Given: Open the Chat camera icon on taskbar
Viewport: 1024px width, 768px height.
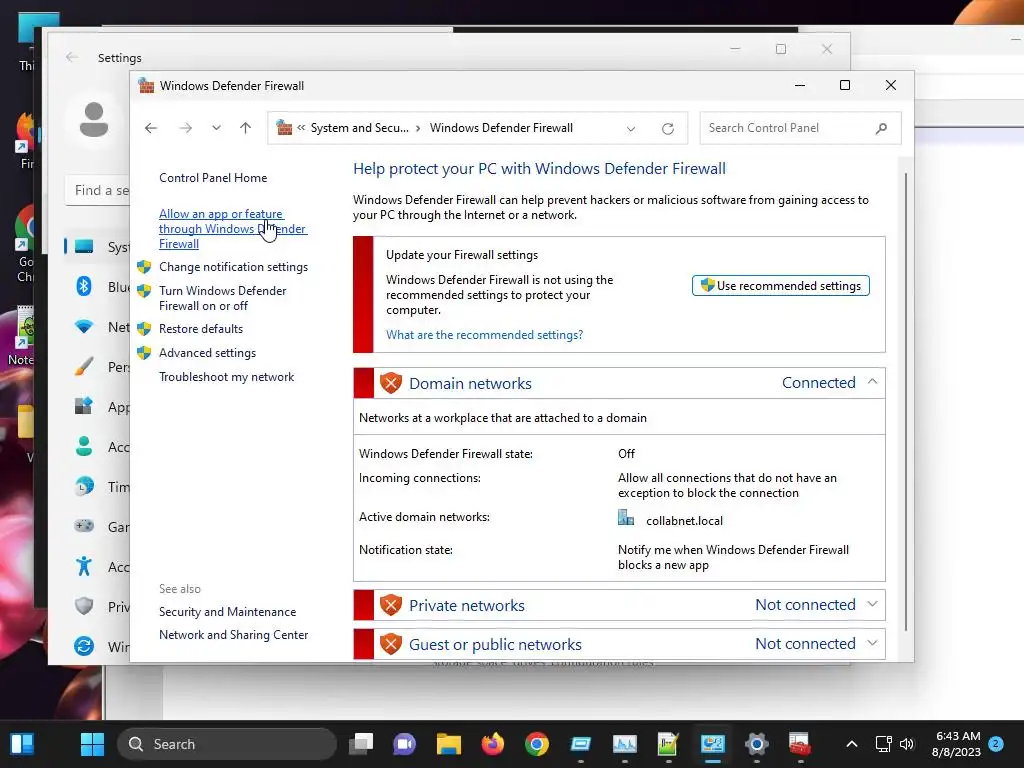Looking at the screenshot, I should [404, 744].
